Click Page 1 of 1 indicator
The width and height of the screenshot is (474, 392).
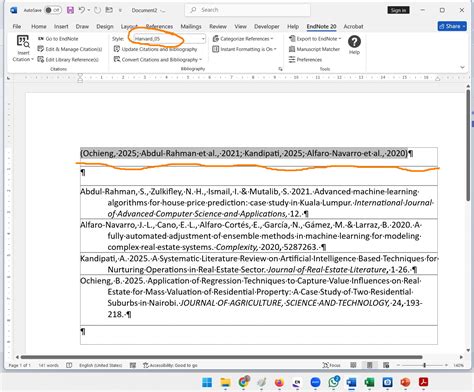[x=19, y=365]
